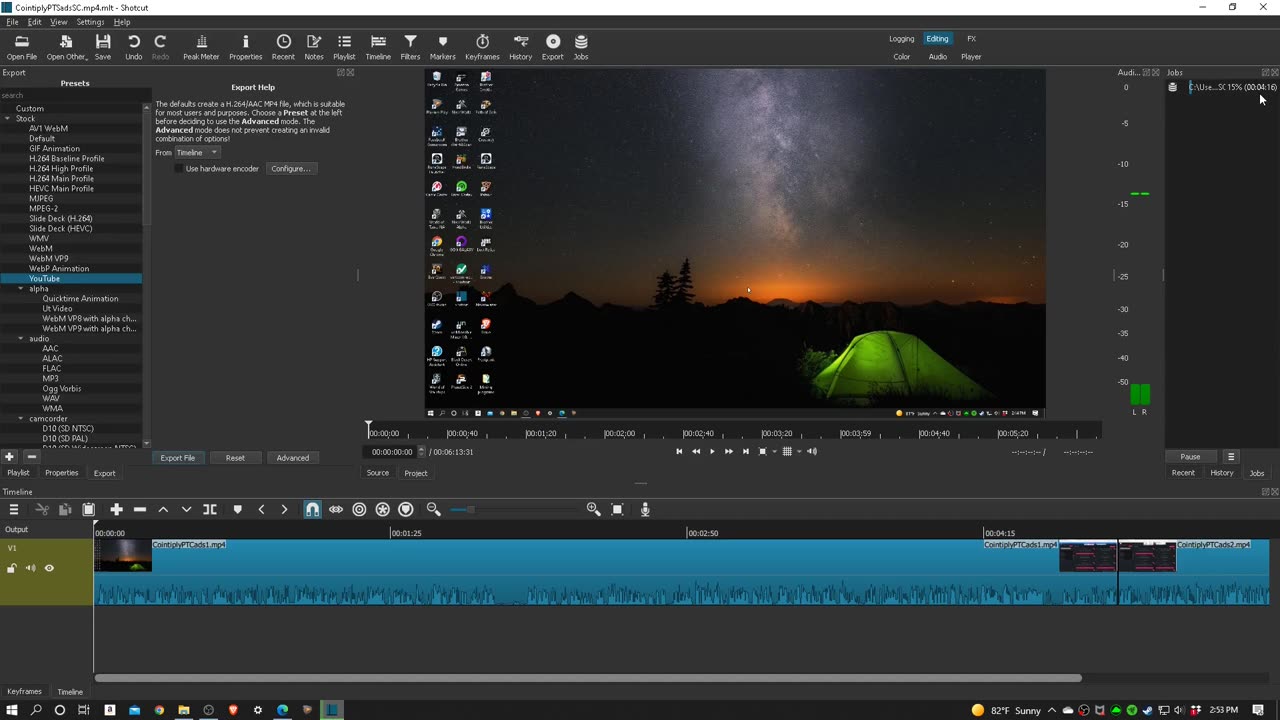Add a new preset with plus button

point(9,457)
